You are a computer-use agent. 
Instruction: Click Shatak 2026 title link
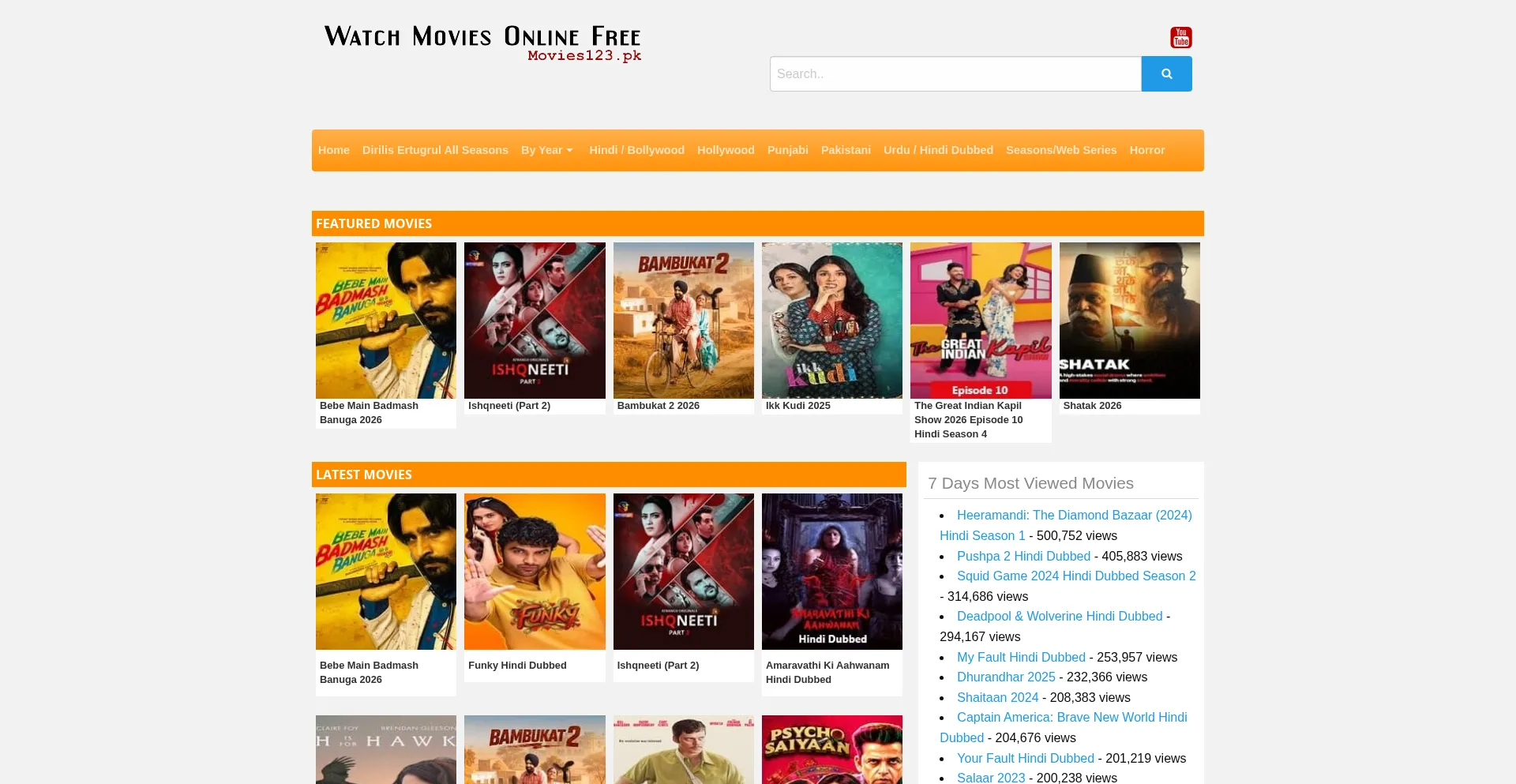(1092, 406)
